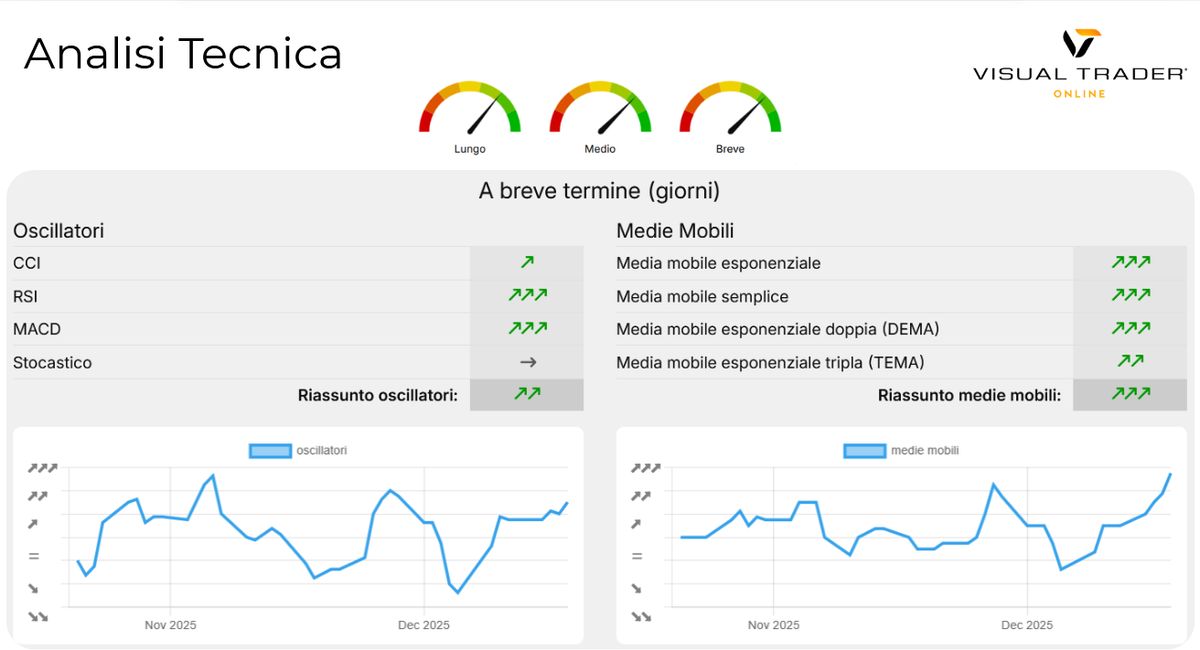The image size is (1200, 650).
Task: Expand the A breve termine section
Action: coord(600,190)
